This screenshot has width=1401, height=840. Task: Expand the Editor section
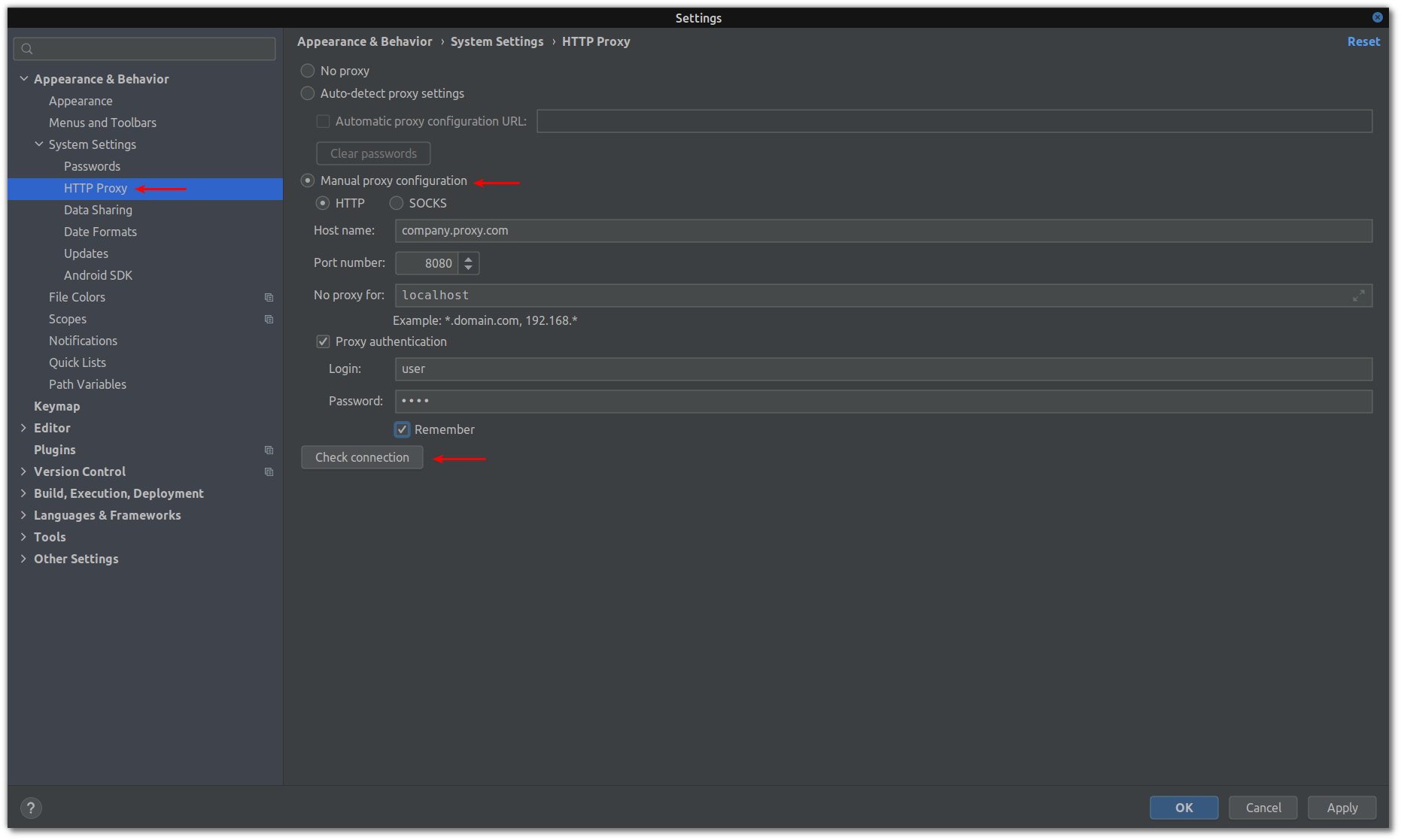click(24, 428)
